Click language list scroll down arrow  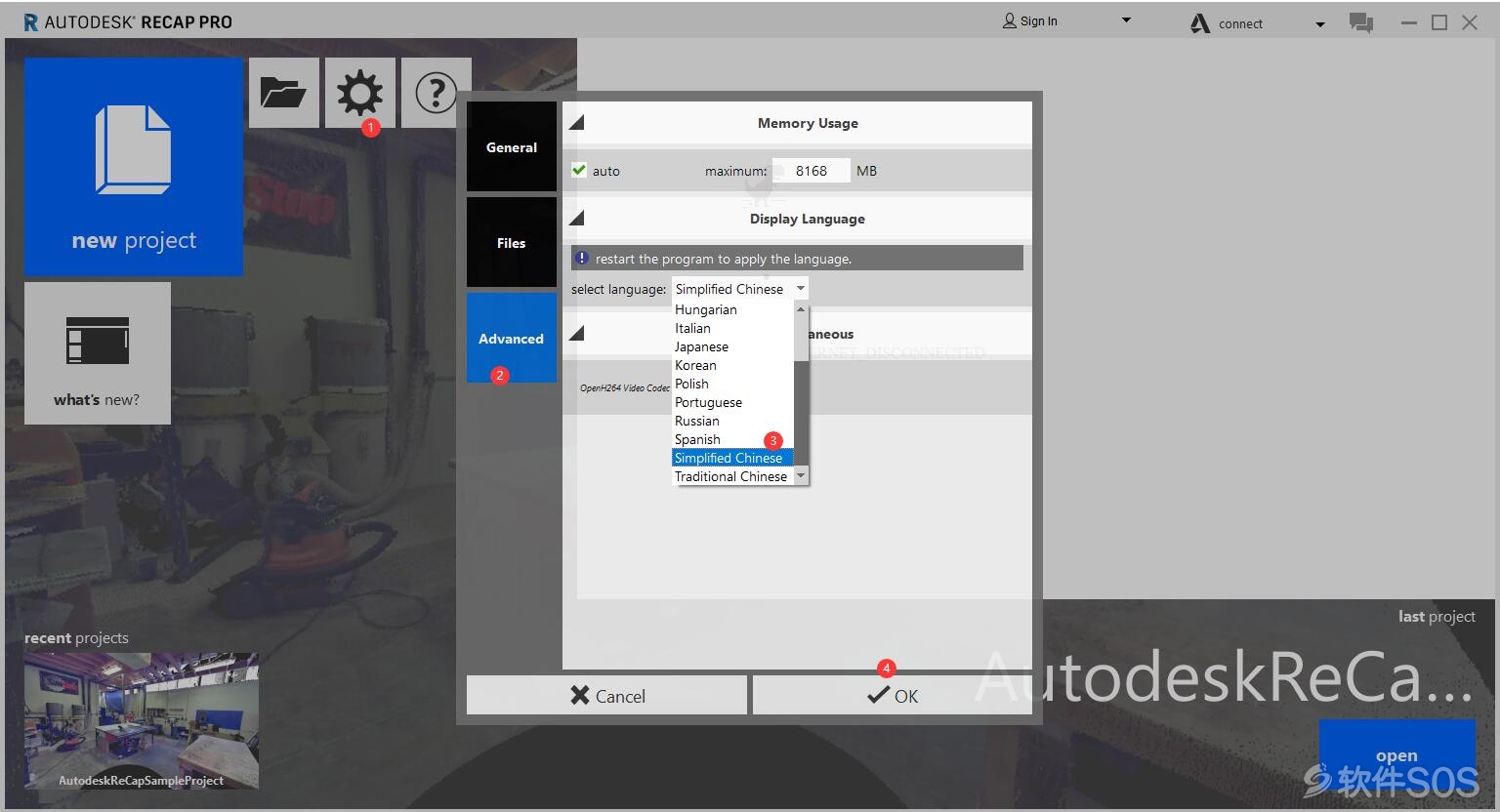(x=801, y=476)
